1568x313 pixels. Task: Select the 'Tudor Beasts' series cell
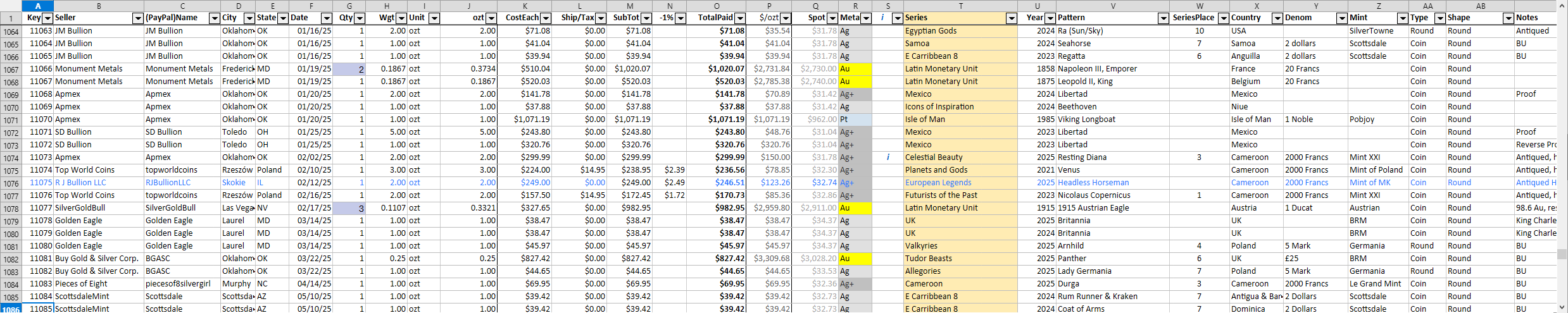960,259
